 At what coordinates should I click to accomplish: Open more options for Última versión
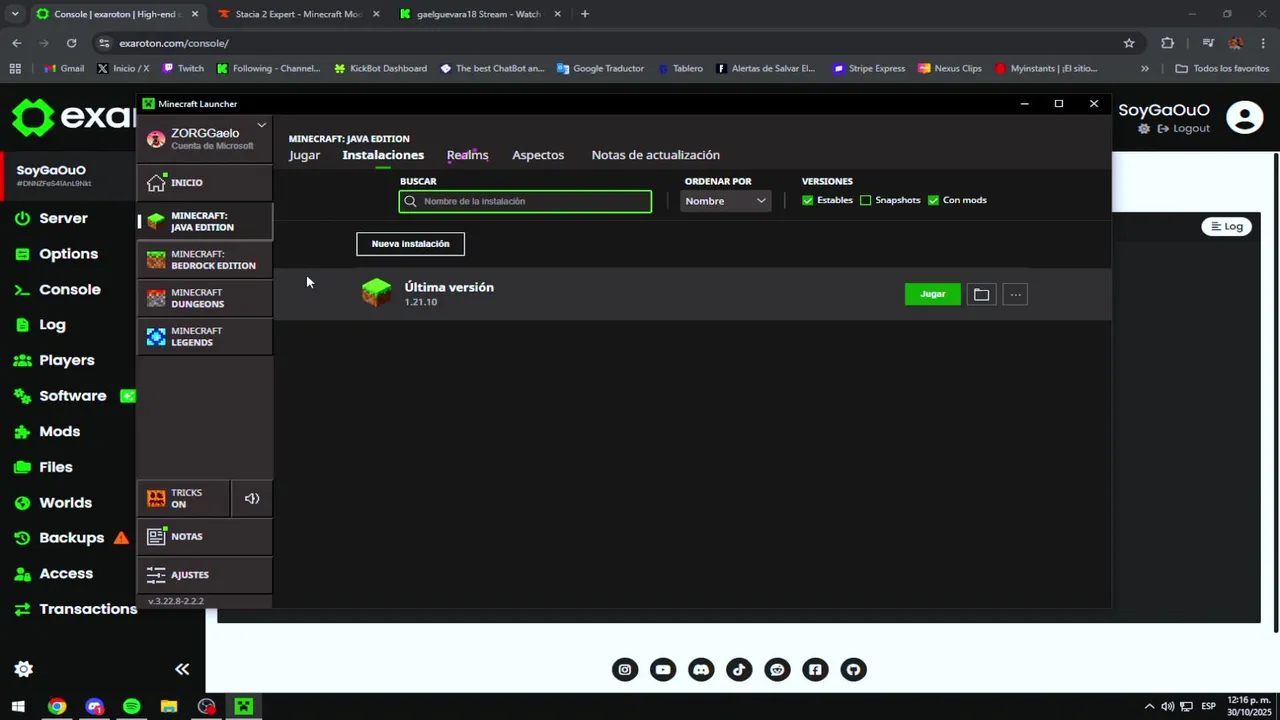(1015, 294)
